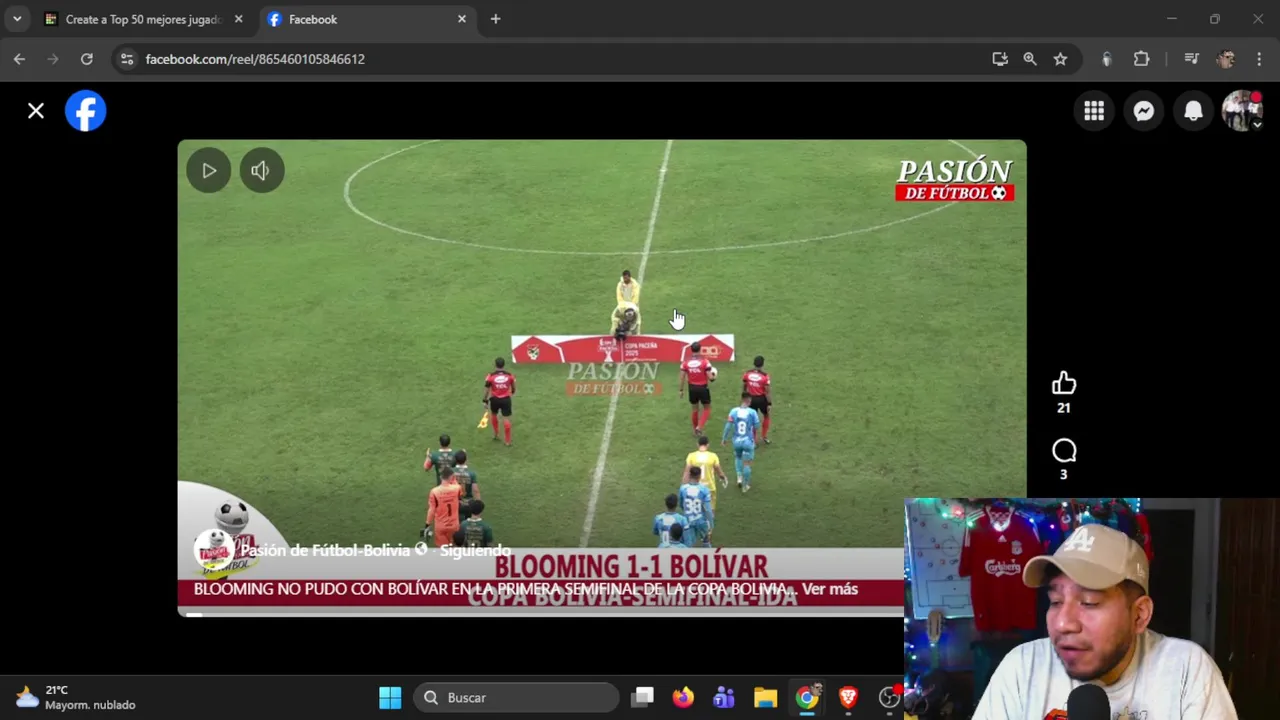Open the tab search dropdown arrow
This screenshot has width=1280, height=720.
coord(17,19)
